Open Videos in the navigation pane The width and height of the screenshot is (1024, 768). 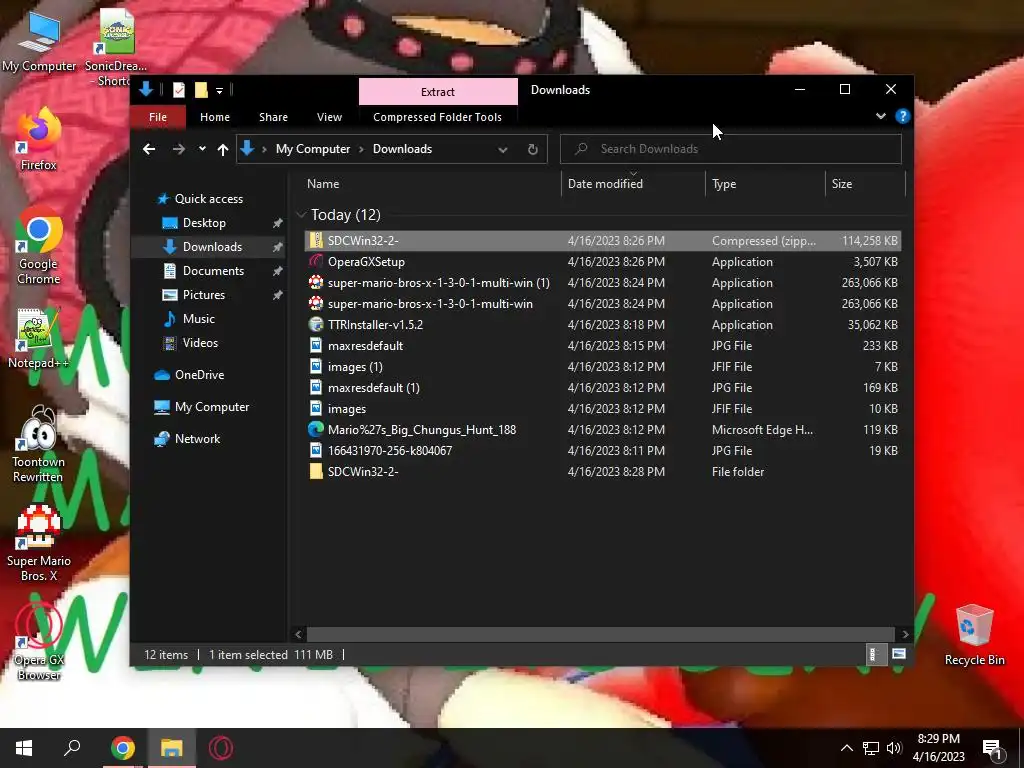point(200,343)
